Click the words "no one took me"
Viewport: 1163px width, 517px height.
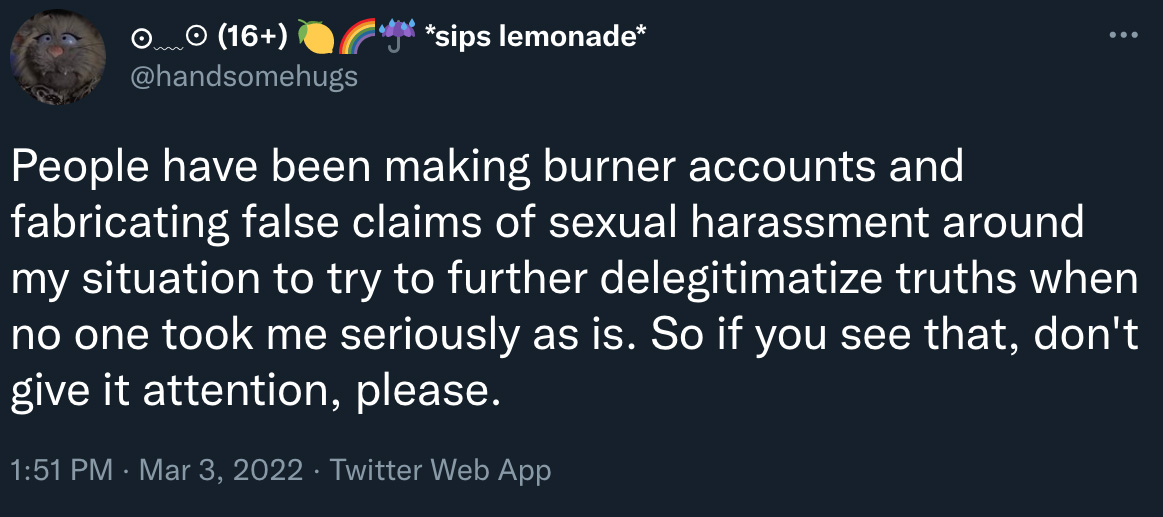171,335
